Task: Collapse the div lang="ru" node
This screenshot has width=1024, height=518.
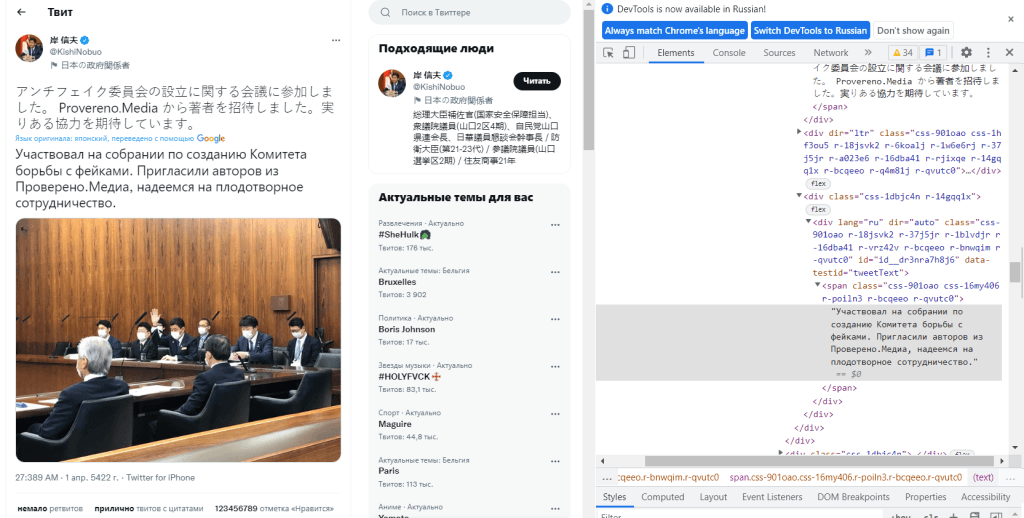Action: pyautogui.click(x=808, y=222)
